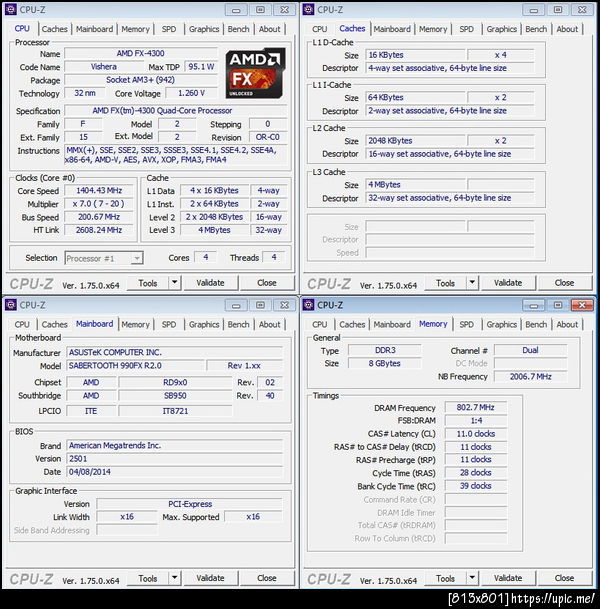Click PCI-Express graphic interface version field

[190, 504]
